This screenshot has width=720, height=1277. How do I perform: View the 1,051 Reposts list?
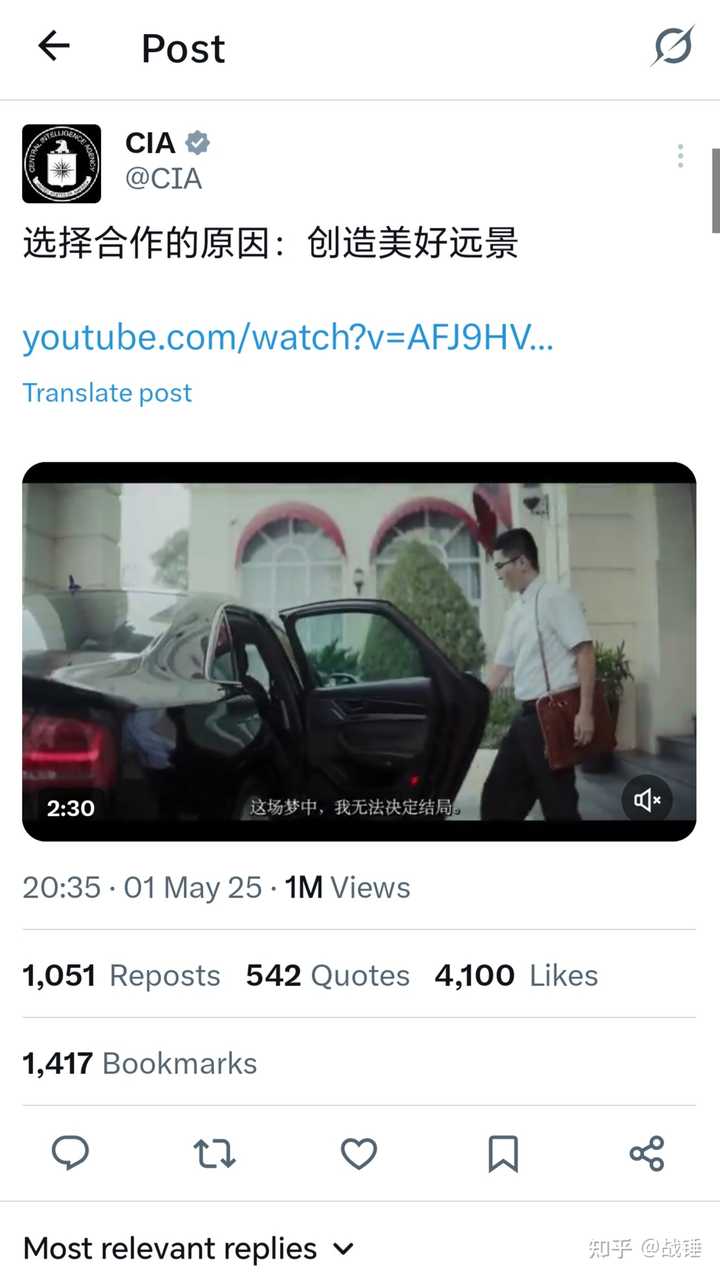click(121, 975)
